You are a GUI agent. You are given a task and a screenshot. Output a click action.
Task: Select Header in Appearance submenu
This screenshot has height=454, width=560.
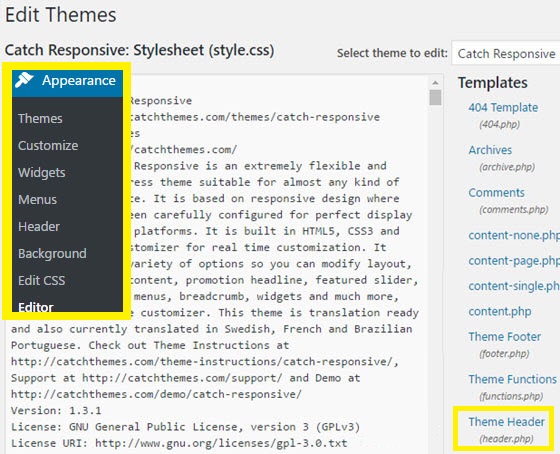(39, 226)
